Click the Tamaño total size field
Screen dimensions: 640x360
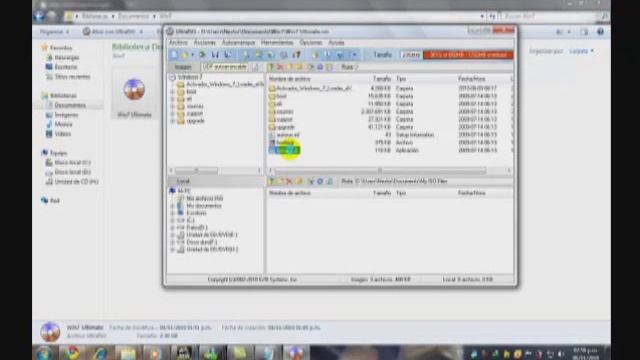[411, 55]
